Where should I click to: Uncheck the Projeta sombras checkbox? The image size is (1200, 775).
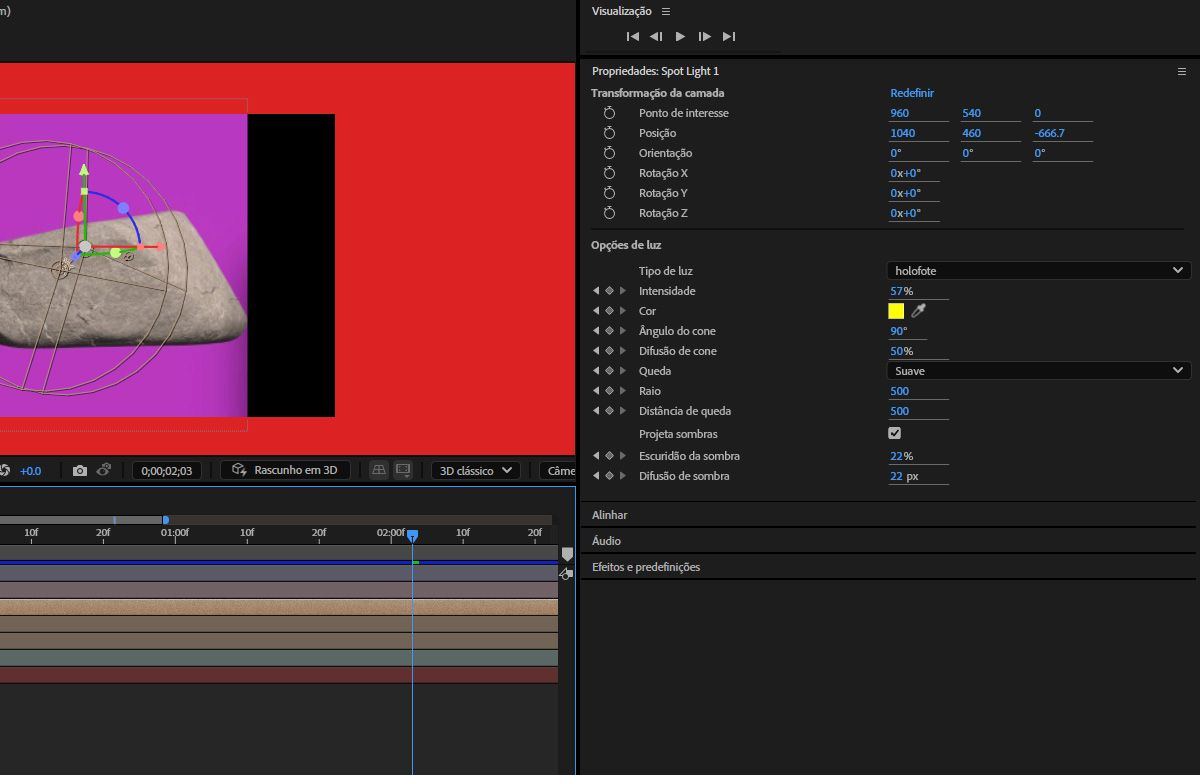[x=894, y=434]
